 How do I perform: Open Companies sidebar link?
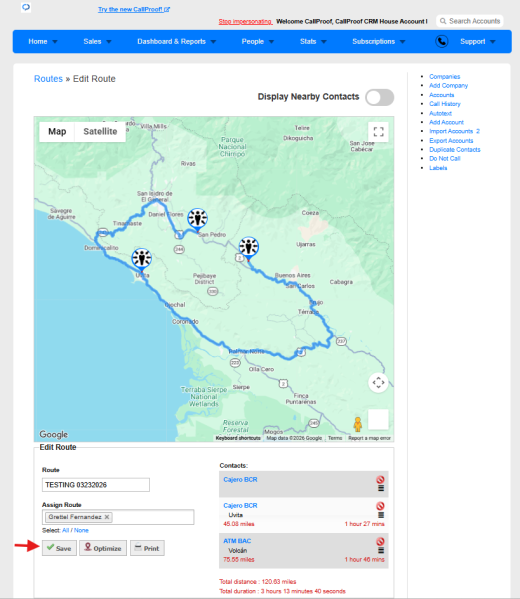(444, 76)
